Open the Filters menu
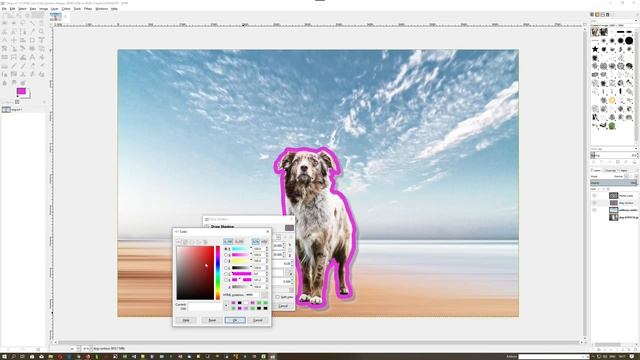 point(88,8)
